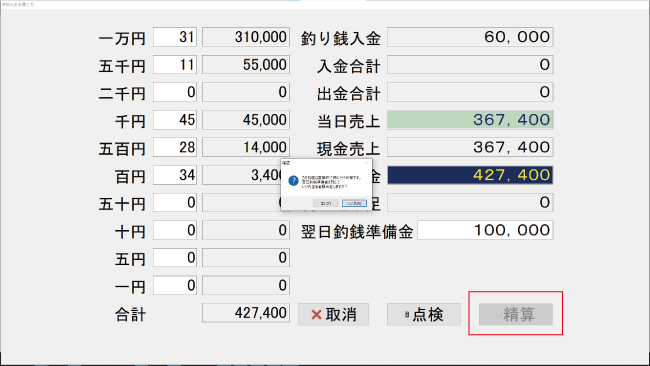Click the red X icon on 取消 button
650x366 pixels.
316,315
